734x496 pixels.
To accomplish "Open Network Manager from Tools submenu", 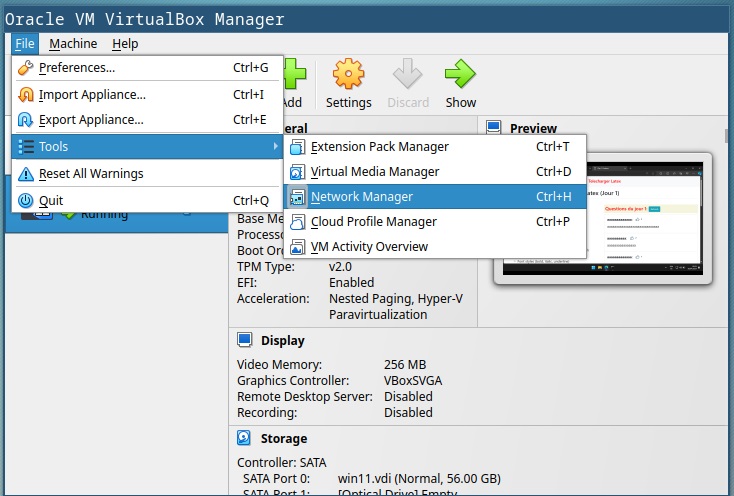I will point(435,197).
